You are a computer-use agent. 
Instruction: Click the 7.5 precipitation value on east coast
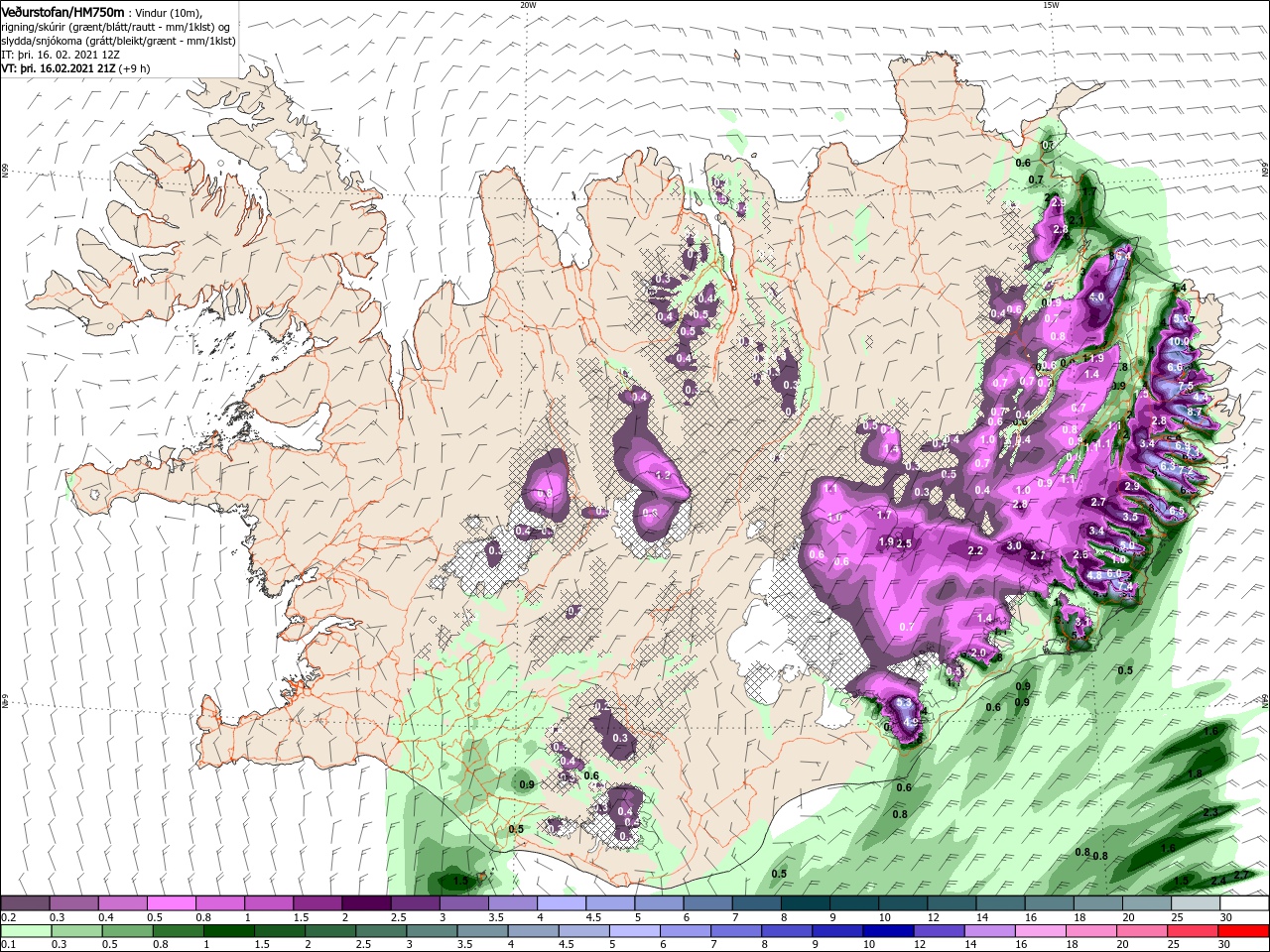(x=1185, y=387)
